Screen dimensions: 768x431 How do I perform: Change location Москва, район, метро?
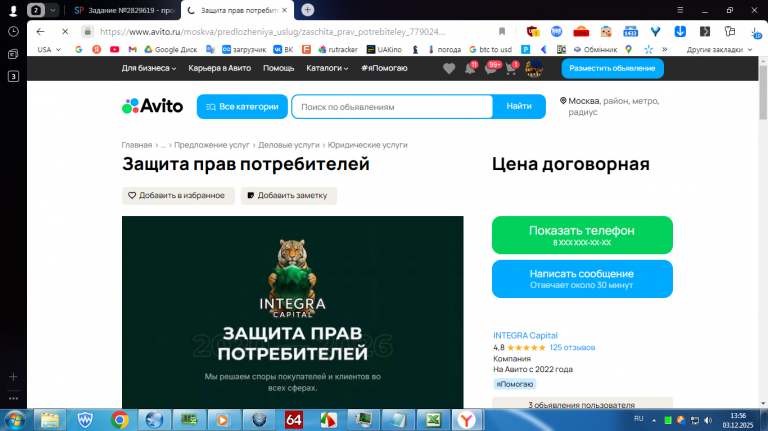pos(610,106)
